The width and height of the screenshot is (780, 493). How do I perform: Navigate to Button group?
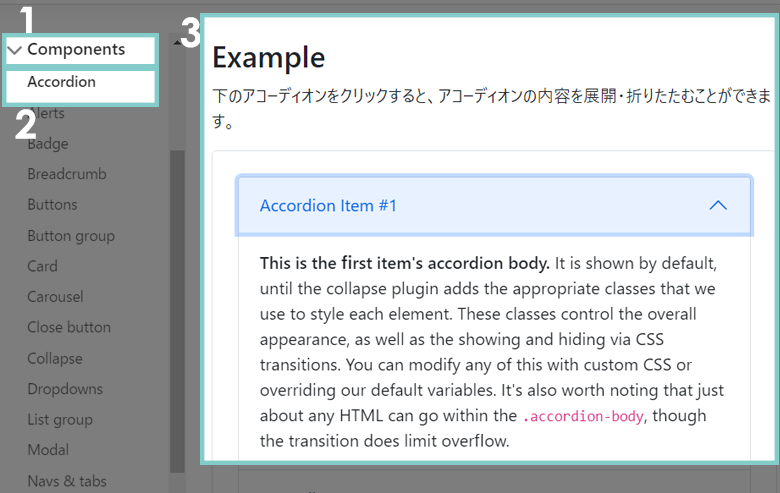point(71,236)
